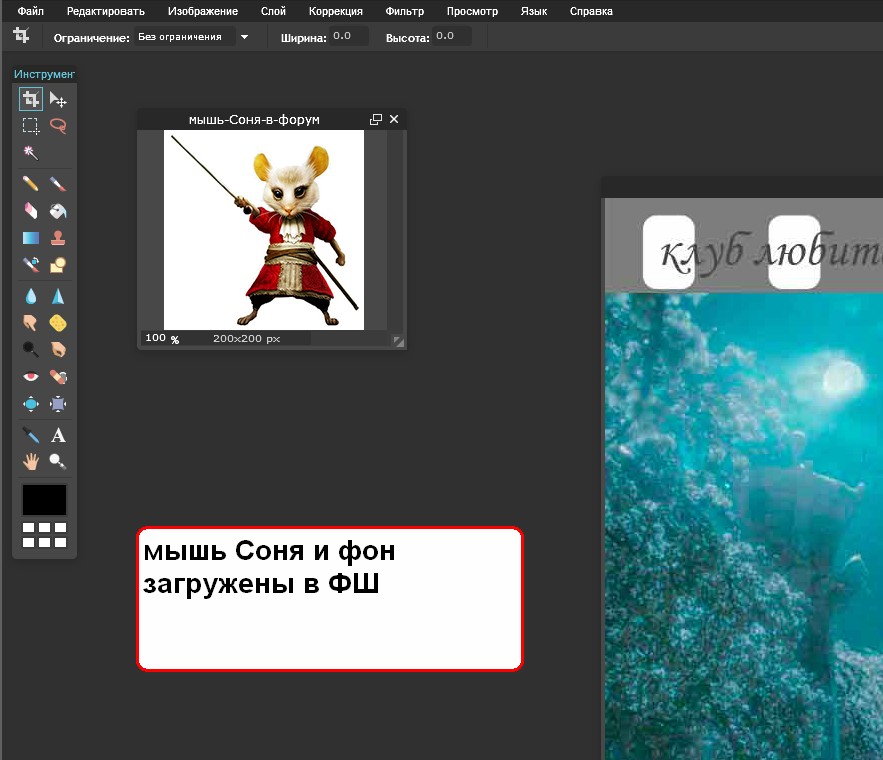Activate the Text tool
Screen dimensions: 883x760
click(58, 435)
